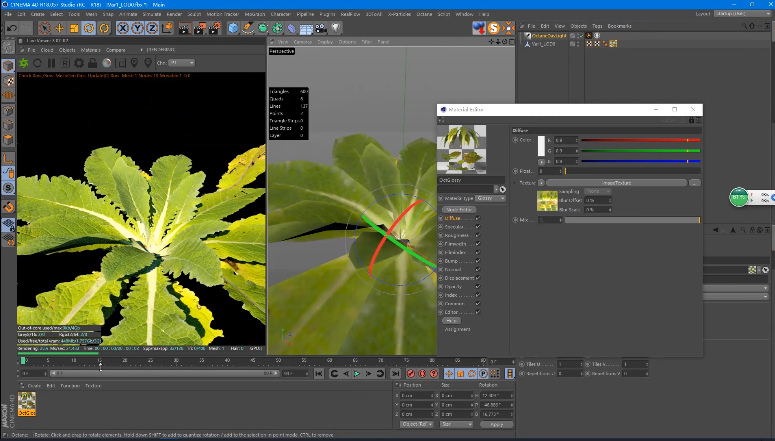Select the Move tool
Viewport: 775px width, 441px height.
pos(59,28)
